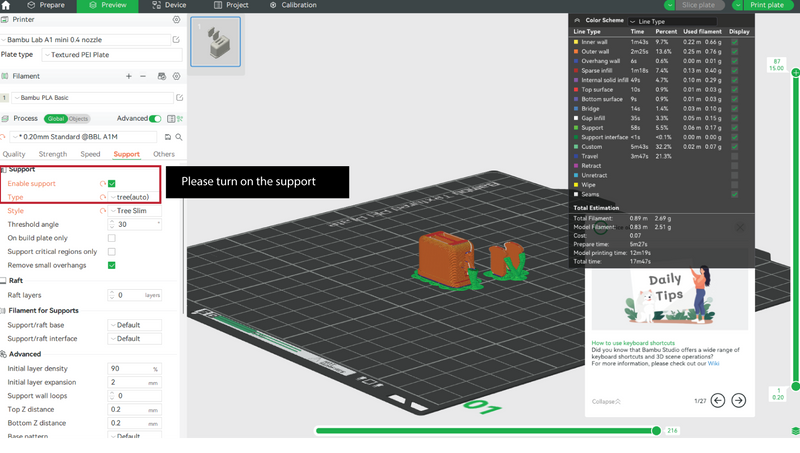Toggle the Advanced mode switch
The image size is (800, 453).
[x=155, y=118]
